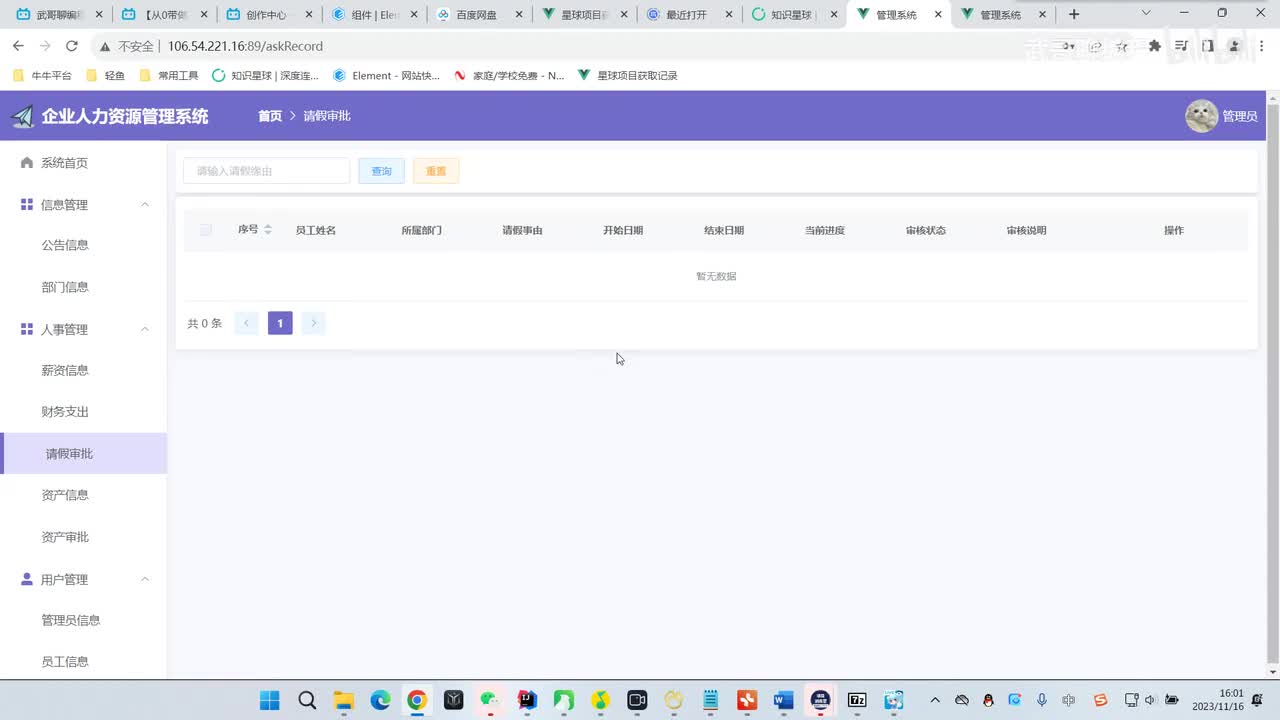
Task: Click the browser address bar URL
Action: point(245,46)
